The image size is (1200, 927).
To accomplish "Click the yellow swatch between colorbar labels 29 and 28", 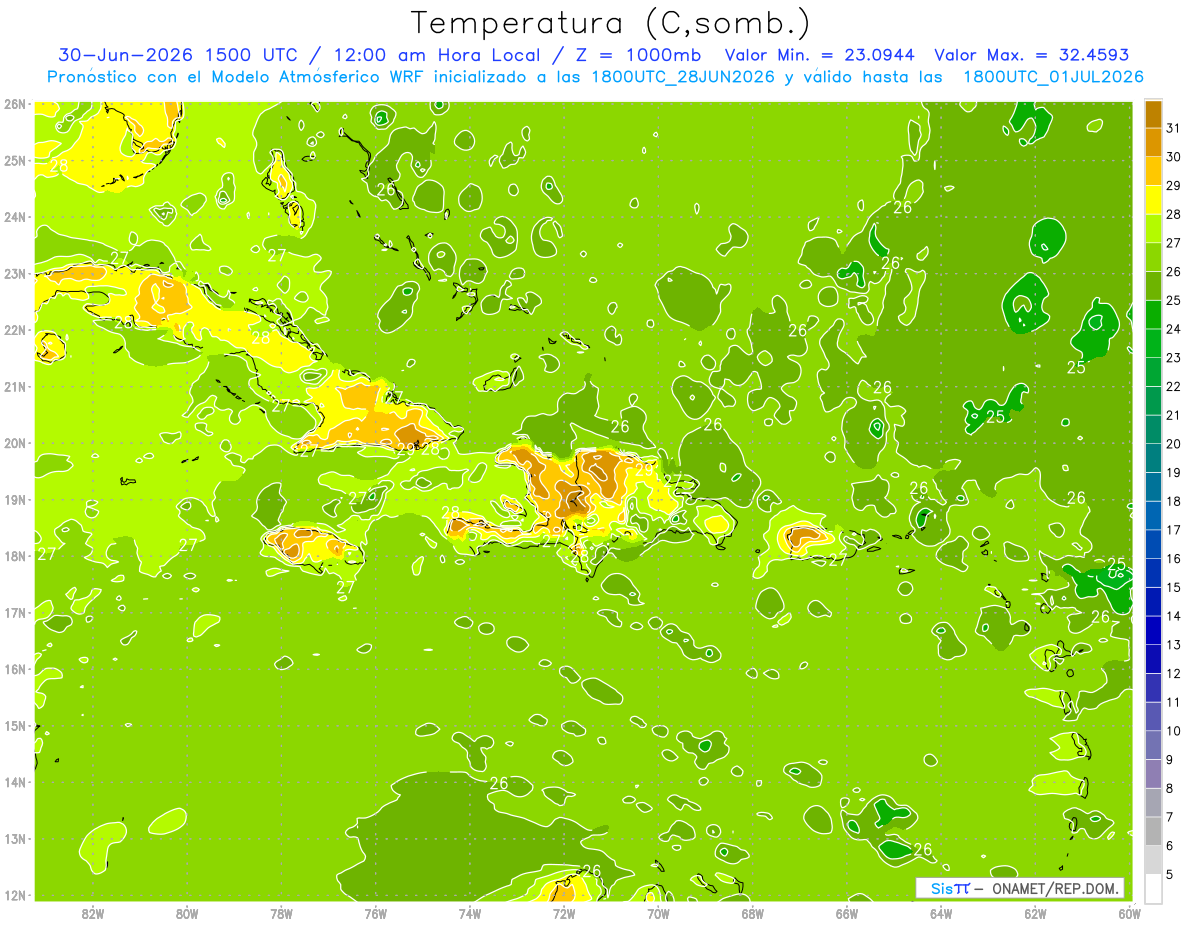I will click(x=1153, y=200).
